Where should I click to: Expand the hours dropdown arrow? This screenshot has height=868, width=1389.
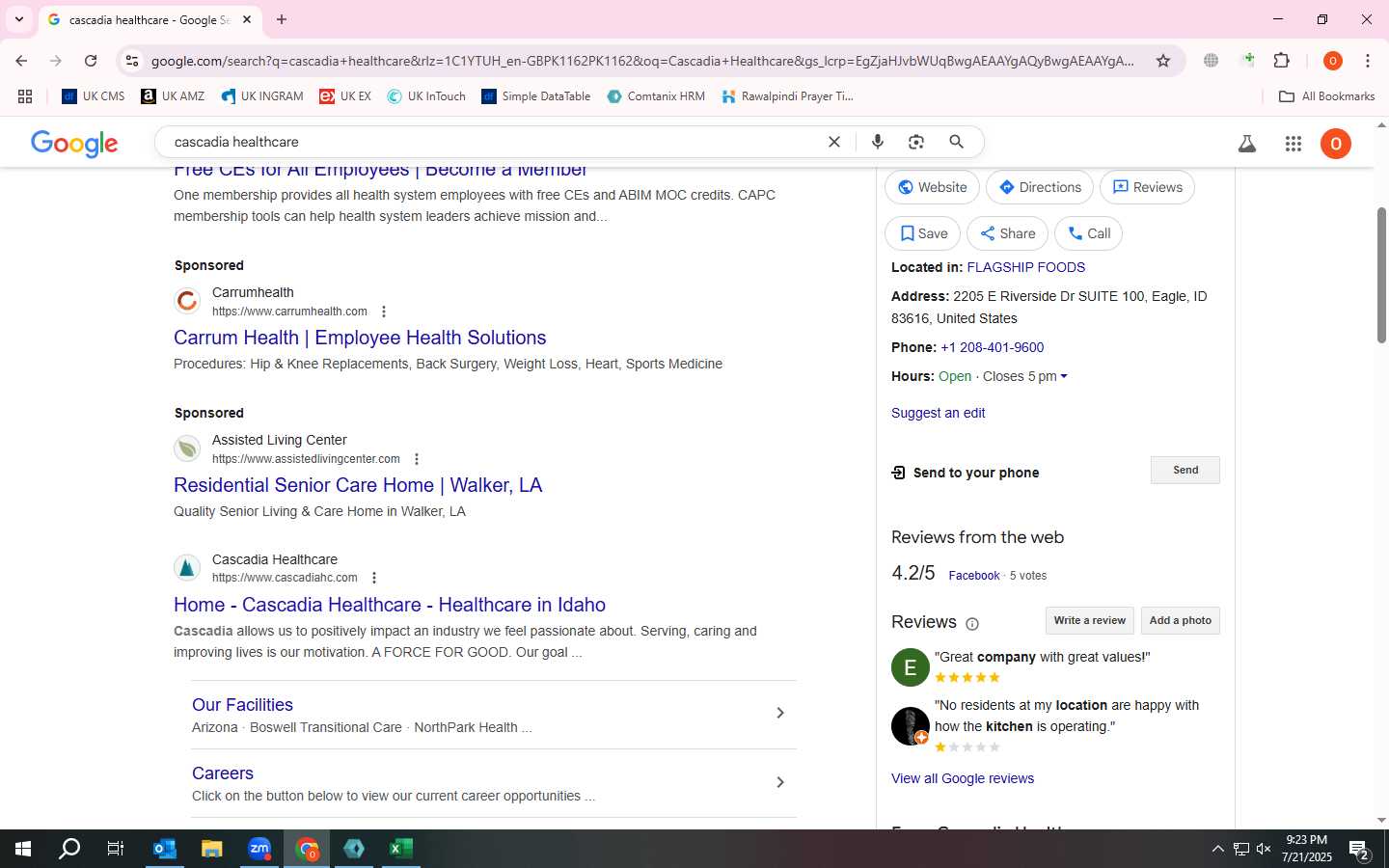[x=1064, y=376]
